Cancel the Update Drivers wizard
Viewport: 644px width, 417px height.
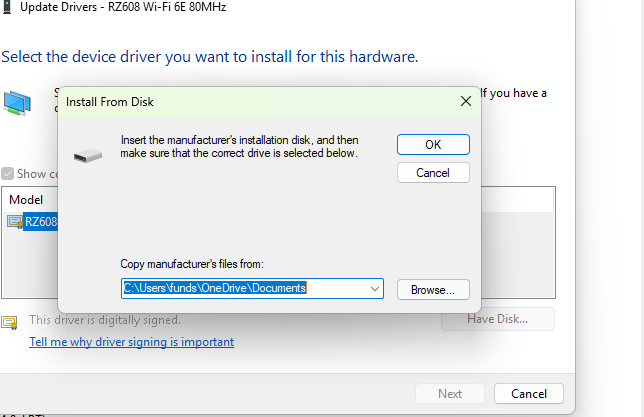(x=529, y=394)
